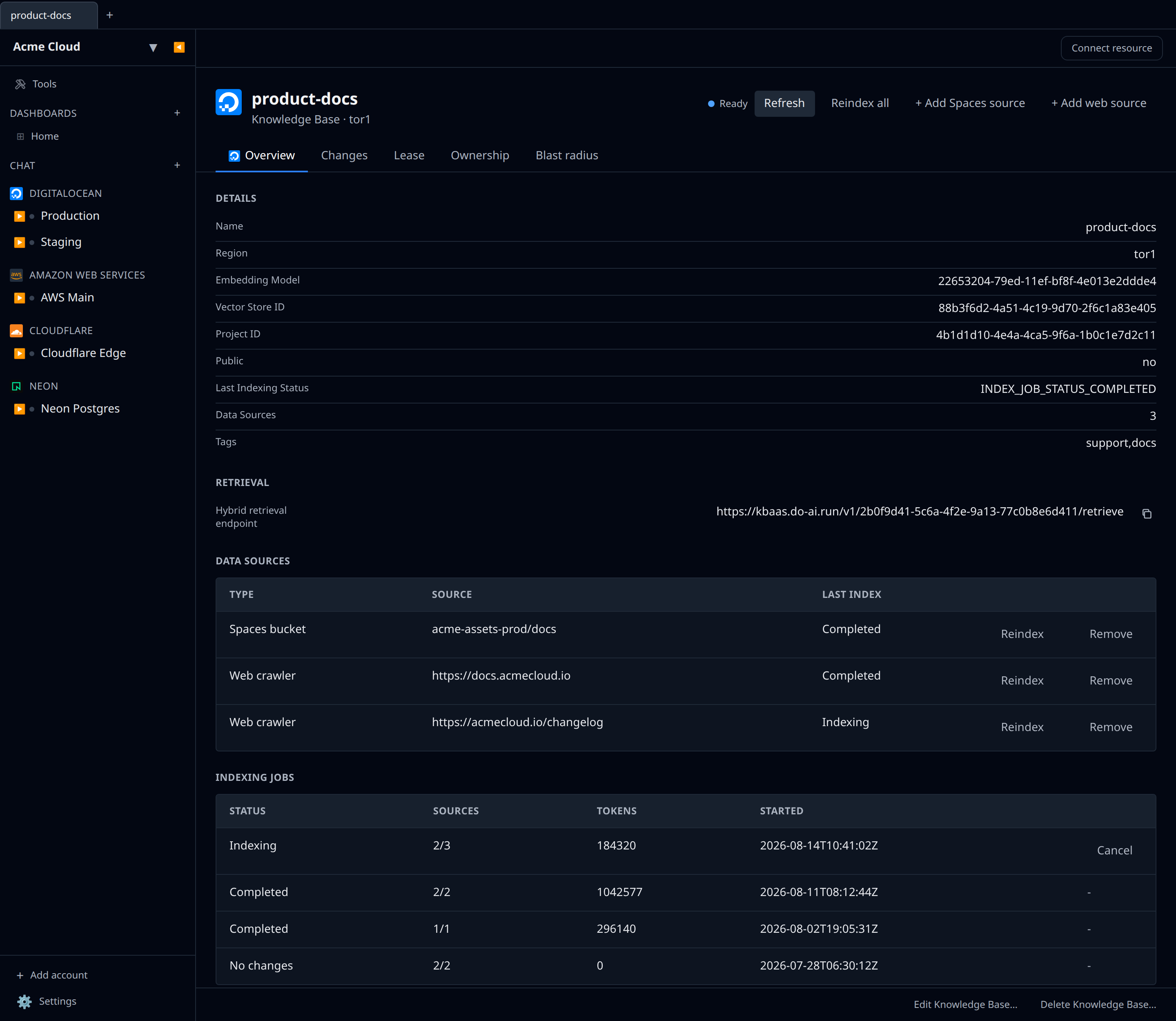Expand the Production account

(19, 216)
